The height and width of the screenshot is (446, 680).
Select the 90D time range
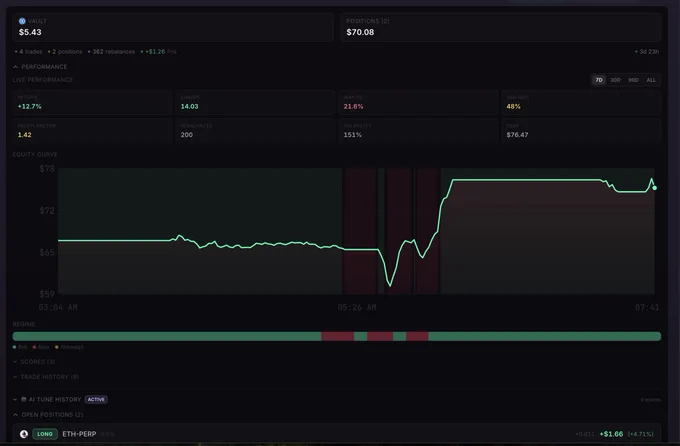click(634, 80)
